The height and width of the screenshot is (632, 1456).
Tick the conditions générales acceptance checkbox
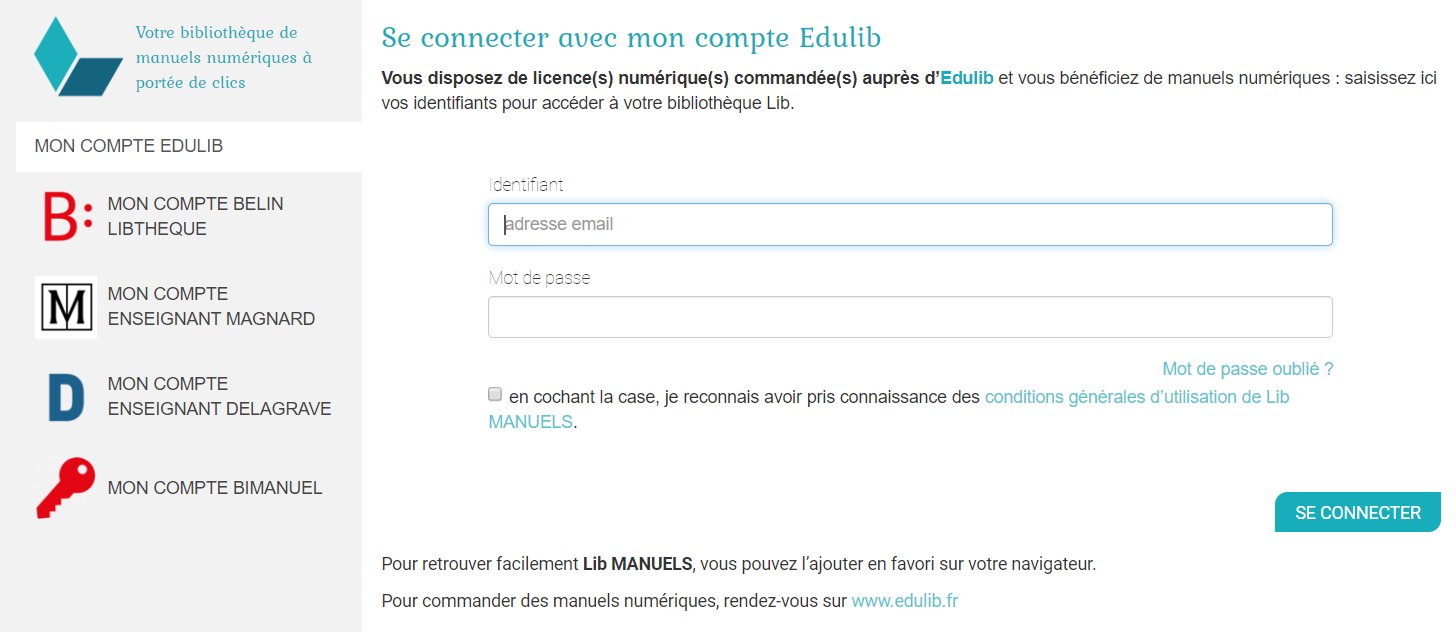(x=495, y=395)
